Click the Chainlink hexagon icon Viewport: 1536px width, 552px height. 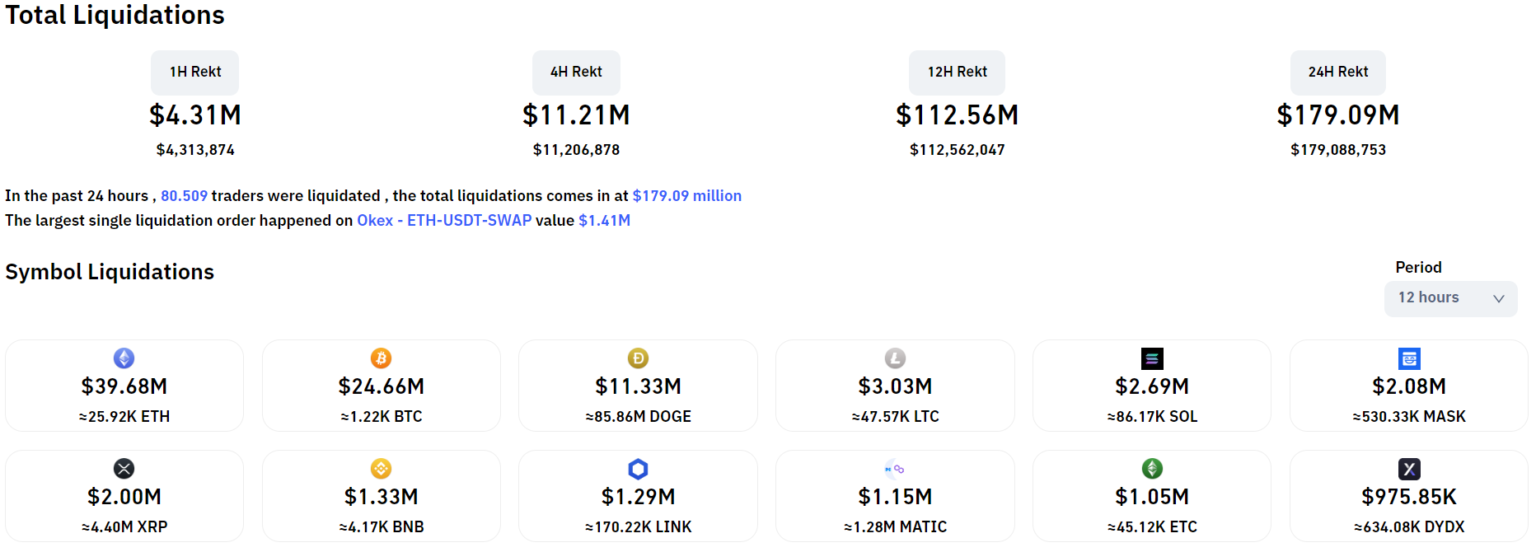tap(638, 468)
